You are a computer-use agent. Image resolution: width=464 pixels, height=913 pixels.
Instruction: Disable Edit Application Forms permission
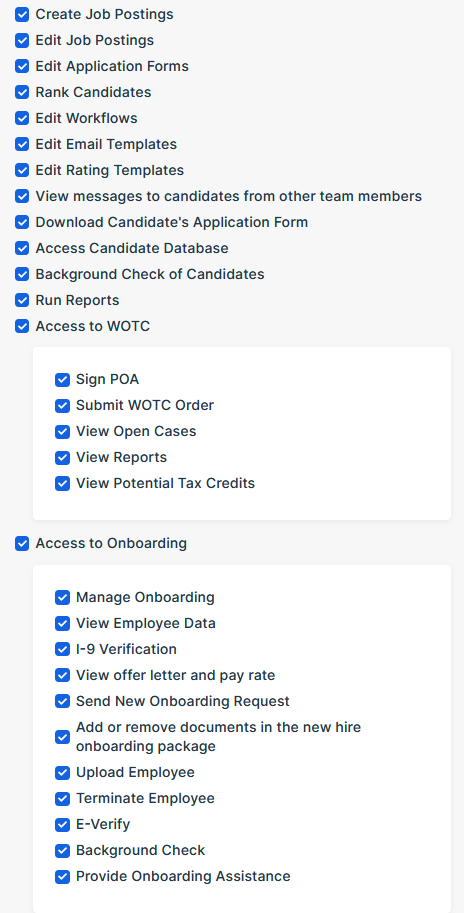tap(22, 66)
